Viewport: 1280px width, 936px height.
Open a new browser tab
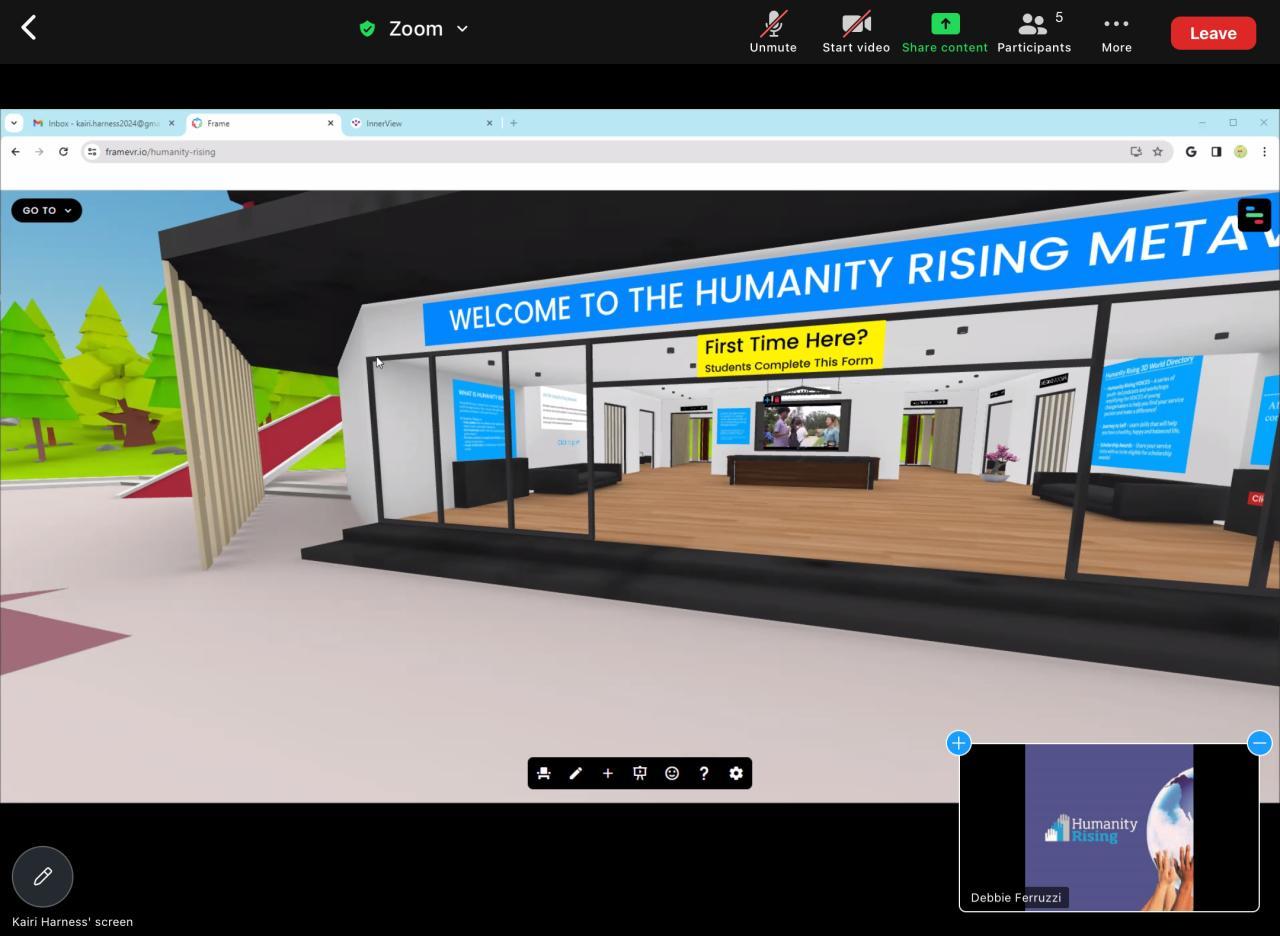click(513, 123)
